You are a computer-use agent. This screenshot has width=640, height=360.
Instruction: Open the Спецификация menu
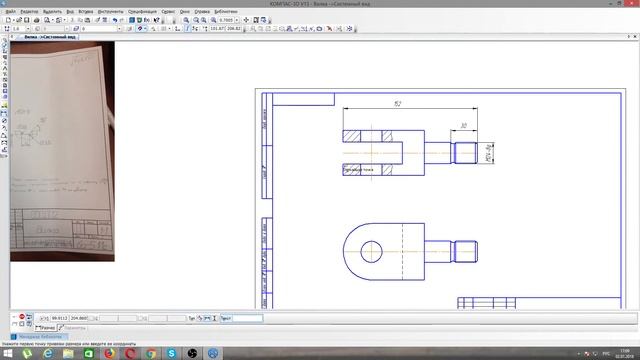point(142,12)
